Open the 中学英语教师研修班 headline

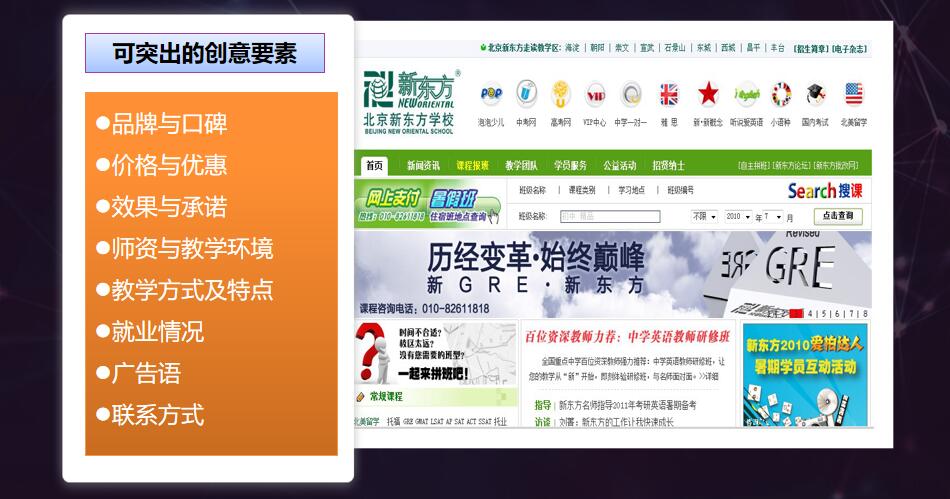pos(628,337)
